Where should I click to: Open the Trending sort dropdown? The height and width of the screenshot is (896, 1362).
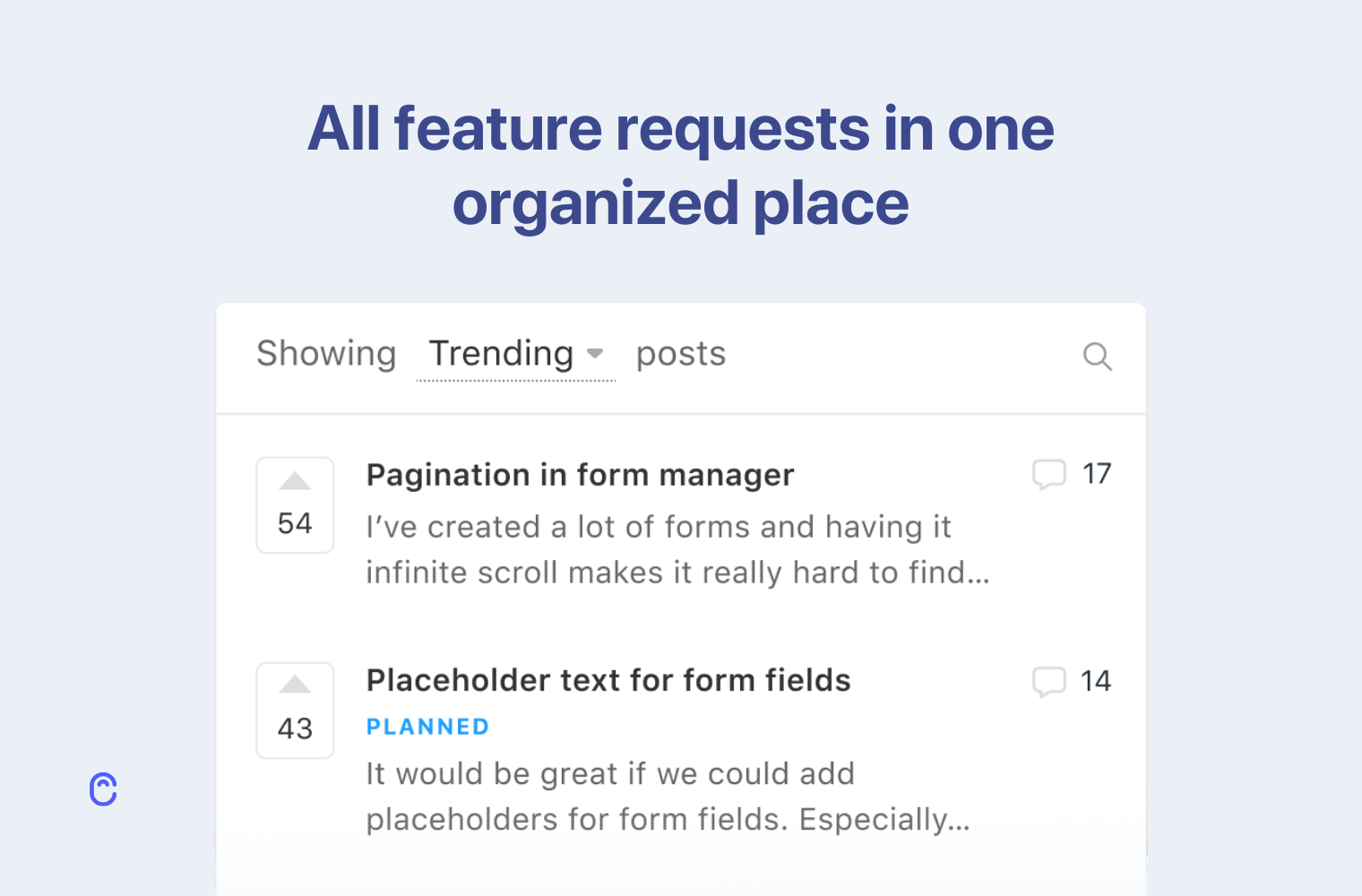(x=502, y=354)
